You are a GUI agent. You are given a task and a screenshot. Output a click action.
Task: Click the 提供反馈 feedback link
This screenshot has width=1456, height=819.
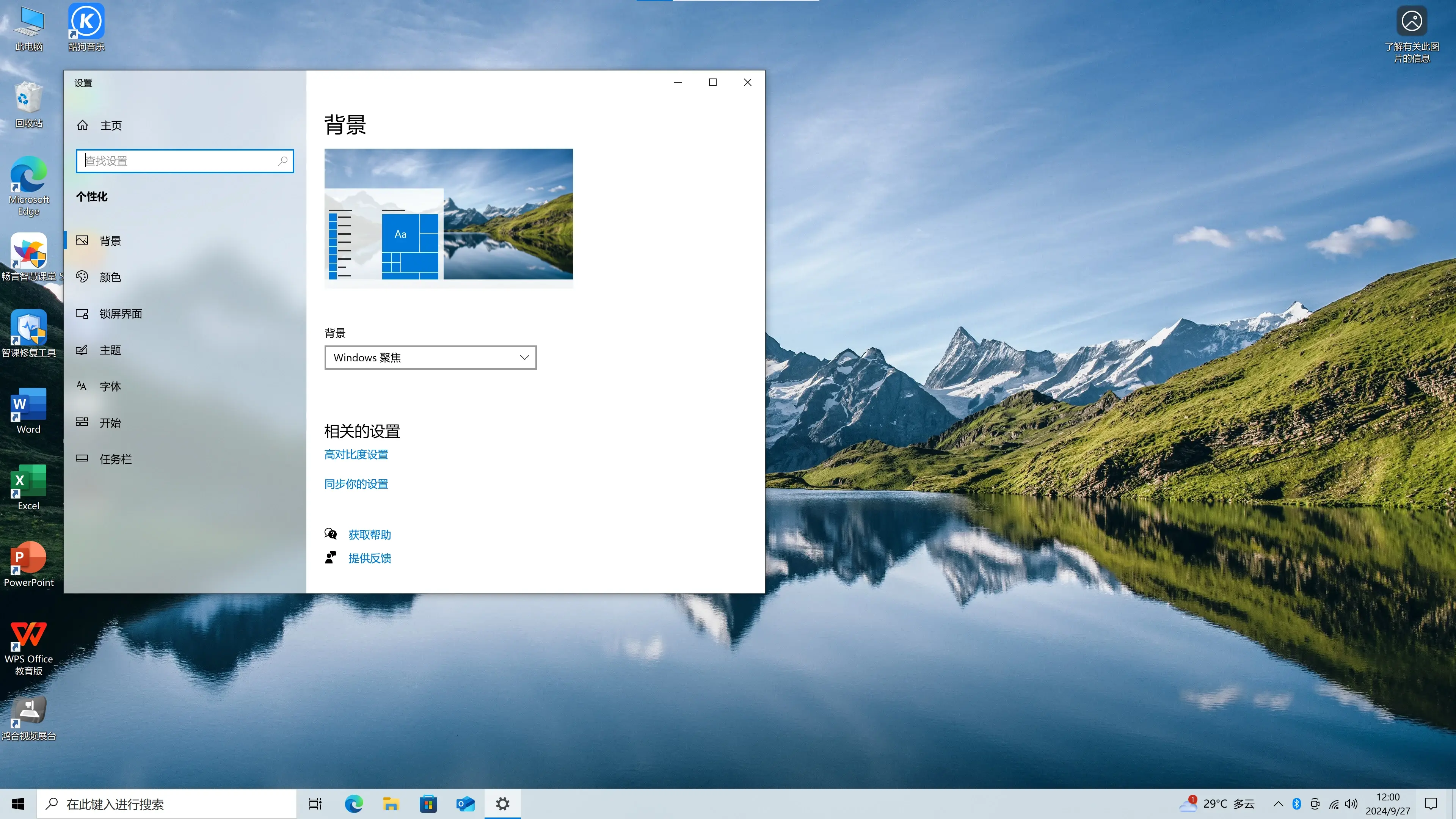click(x=369, y=559)
